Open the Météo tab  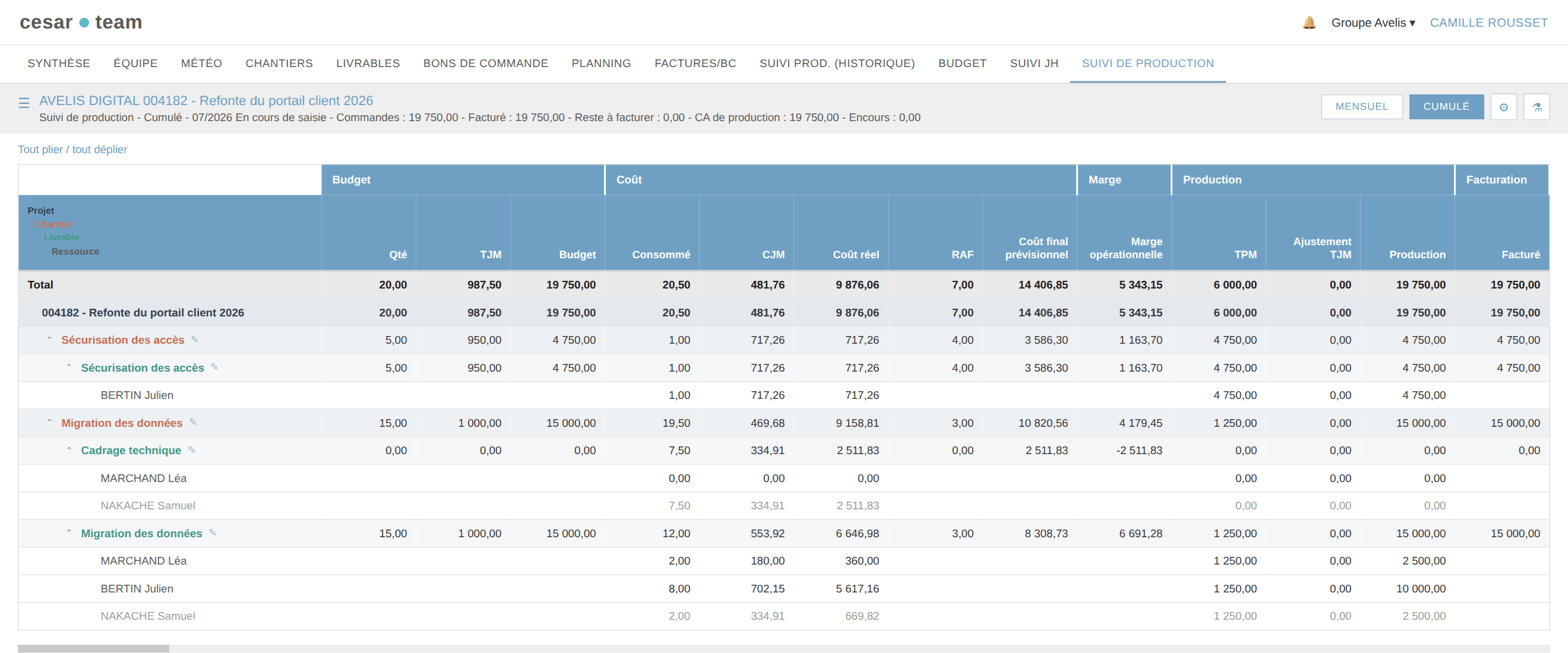pos(201,64)
